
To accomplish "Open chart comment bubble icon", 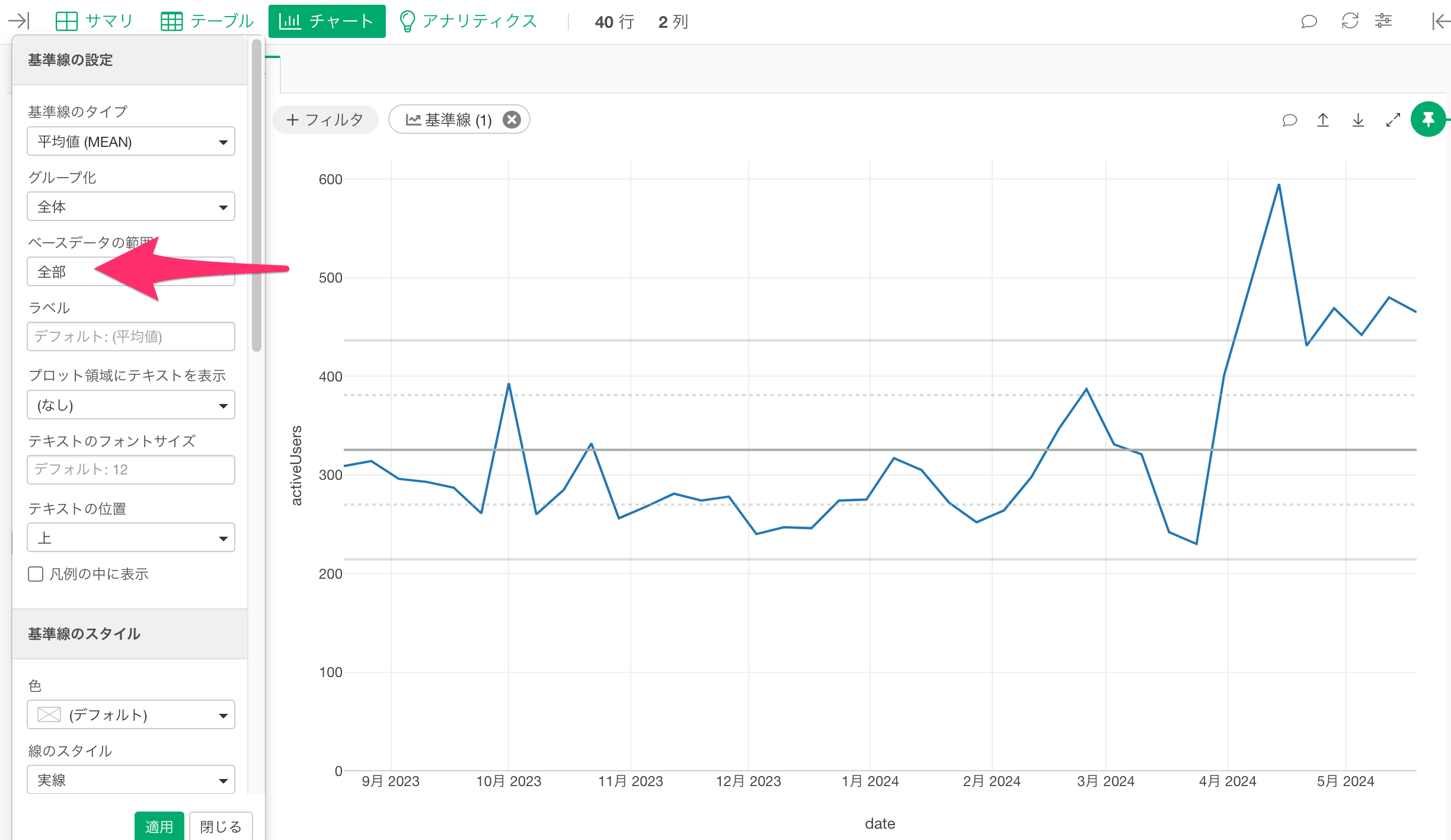I will [x=1289, y=120].
